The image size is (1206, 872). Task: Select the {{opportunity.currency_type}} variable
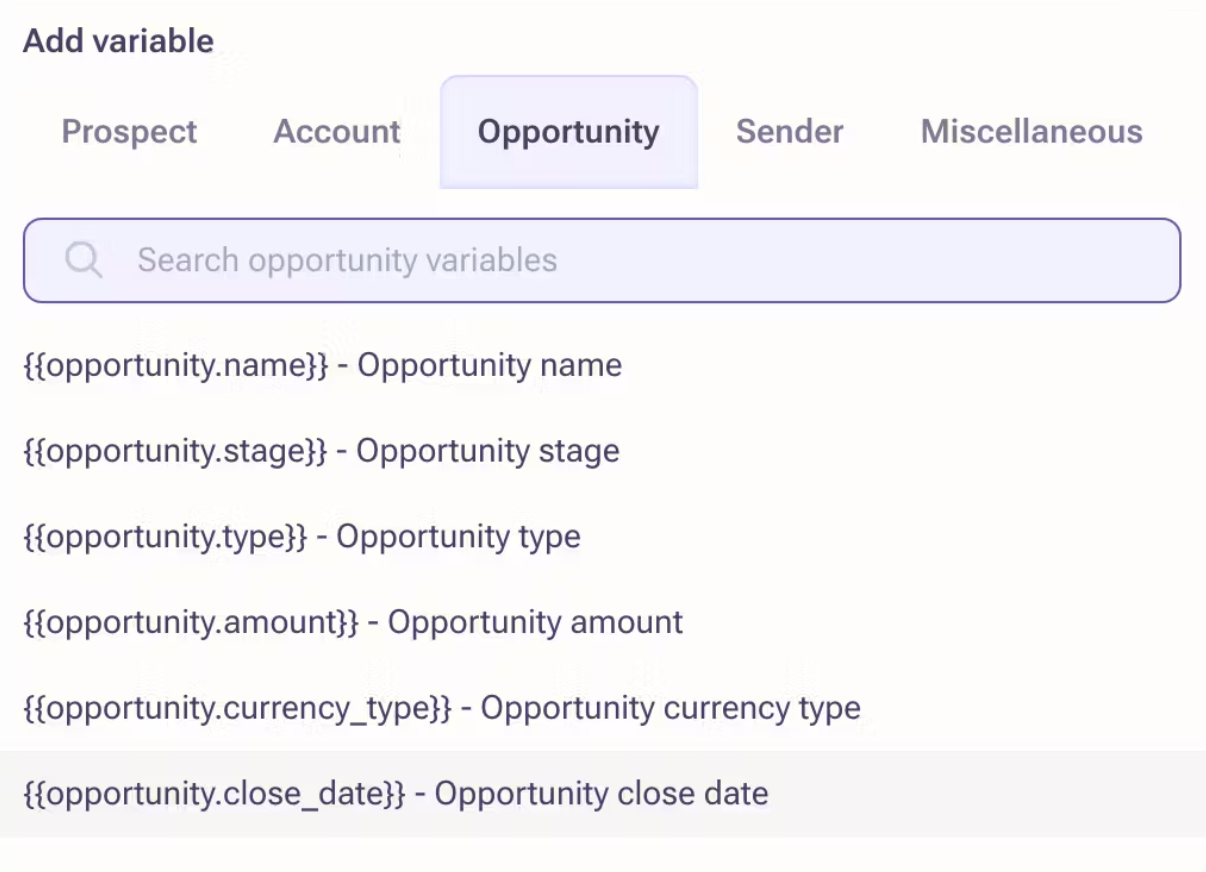pos(238,709)
